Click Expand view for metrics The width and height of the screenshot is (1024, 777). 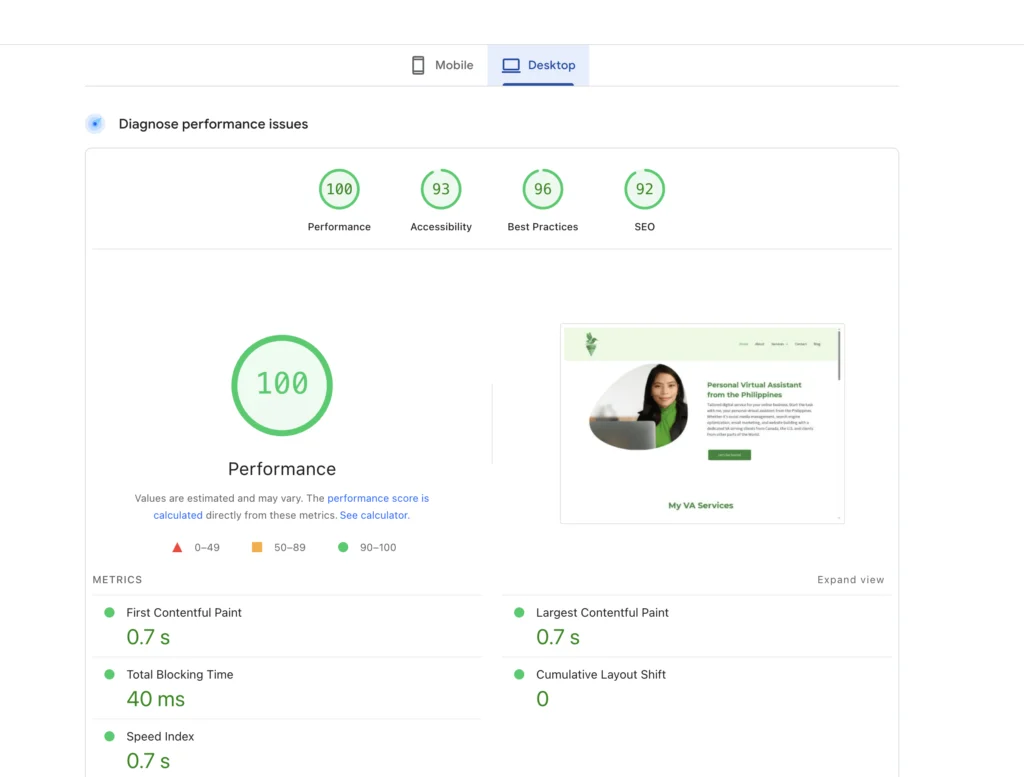(x=850, y=580)
